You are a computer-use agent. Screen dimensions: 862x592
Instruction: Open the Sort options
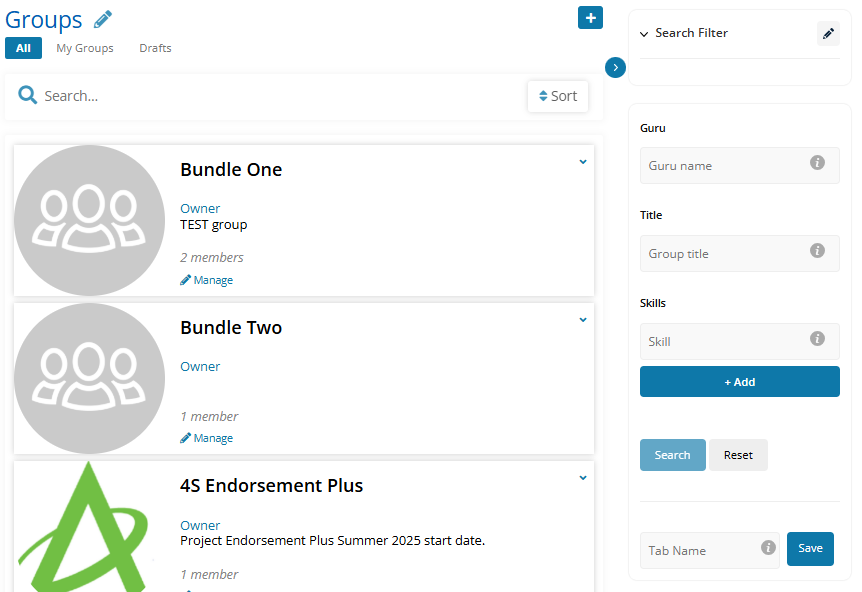(x=557, y=96)
